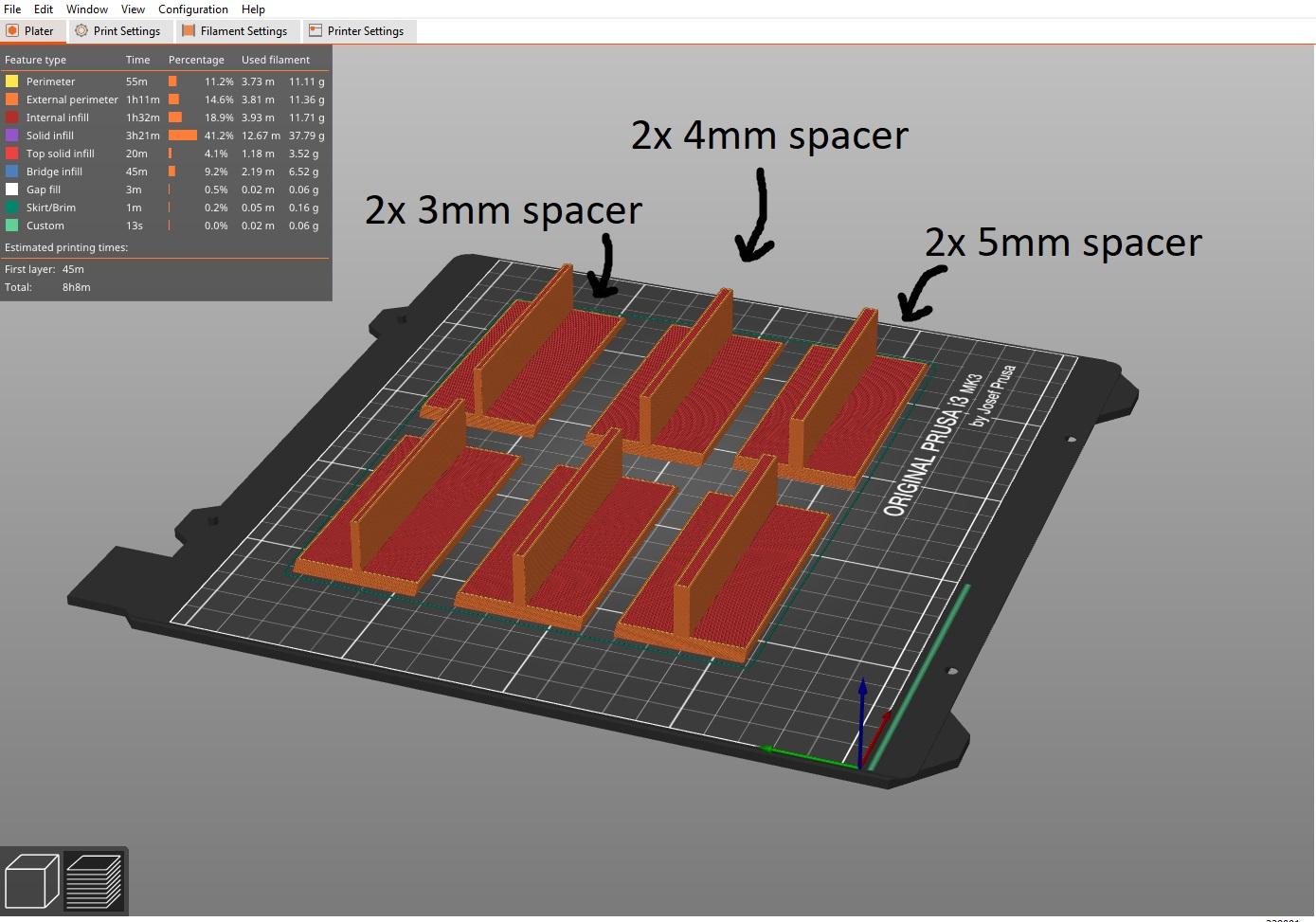The image size is (1316, 922).
Task: Click the white Gap fill color swatch
Action: pos(12,190)
